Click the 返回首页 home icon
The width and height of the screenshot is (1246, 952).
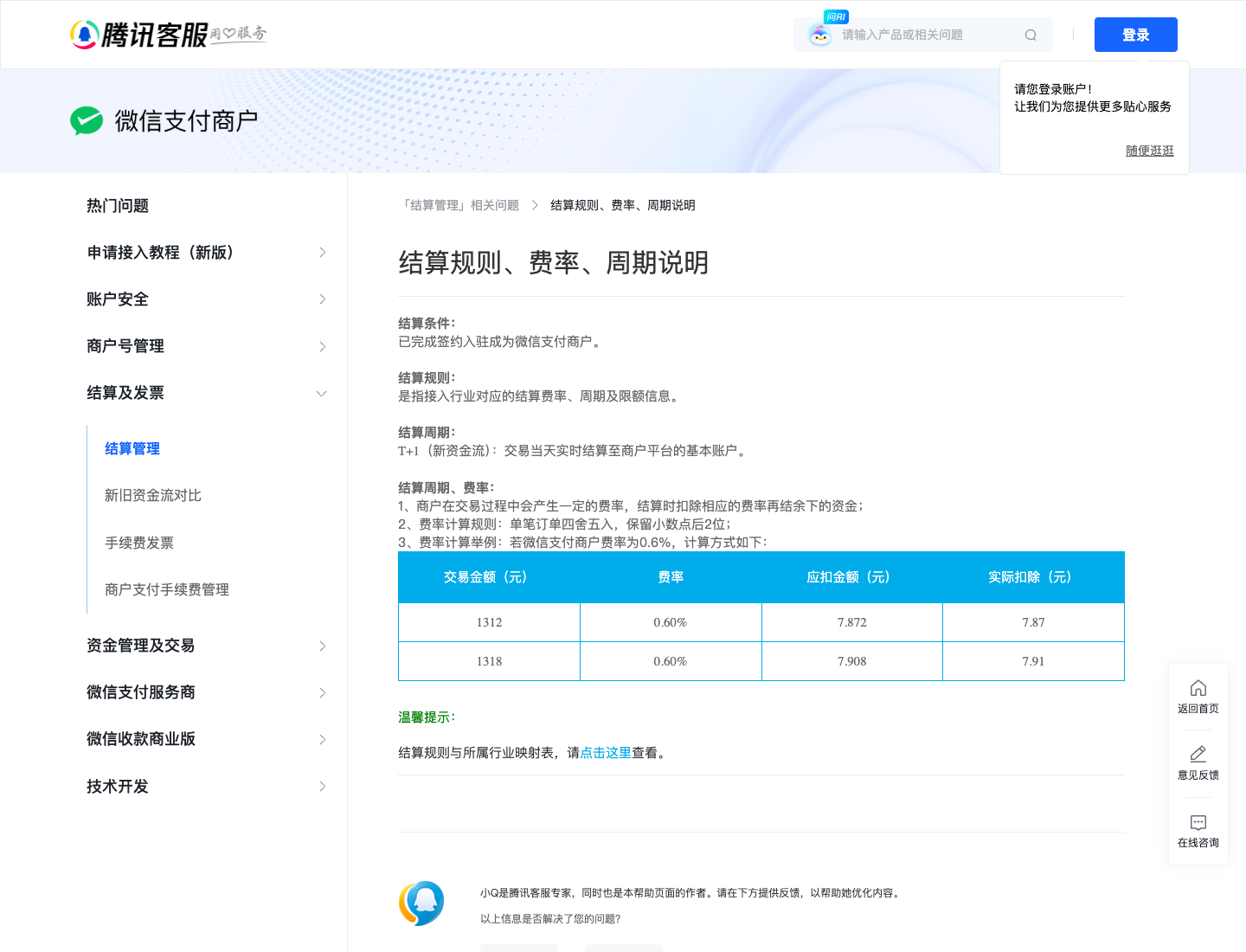tap(1198, 688)
